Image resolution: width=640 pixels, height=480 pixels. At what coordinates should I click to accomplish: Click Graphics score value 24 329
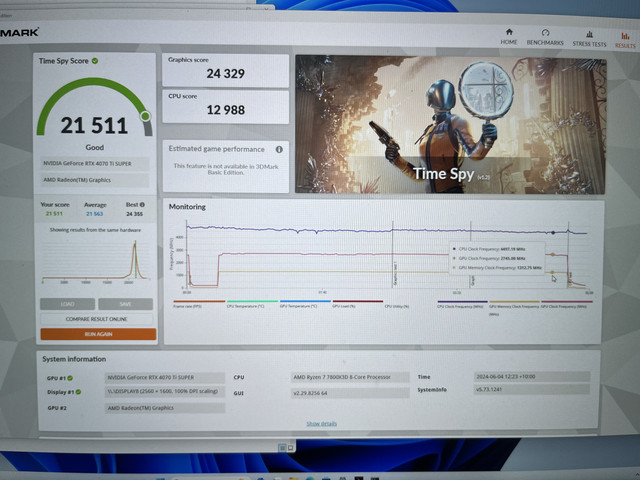(226, 74)
